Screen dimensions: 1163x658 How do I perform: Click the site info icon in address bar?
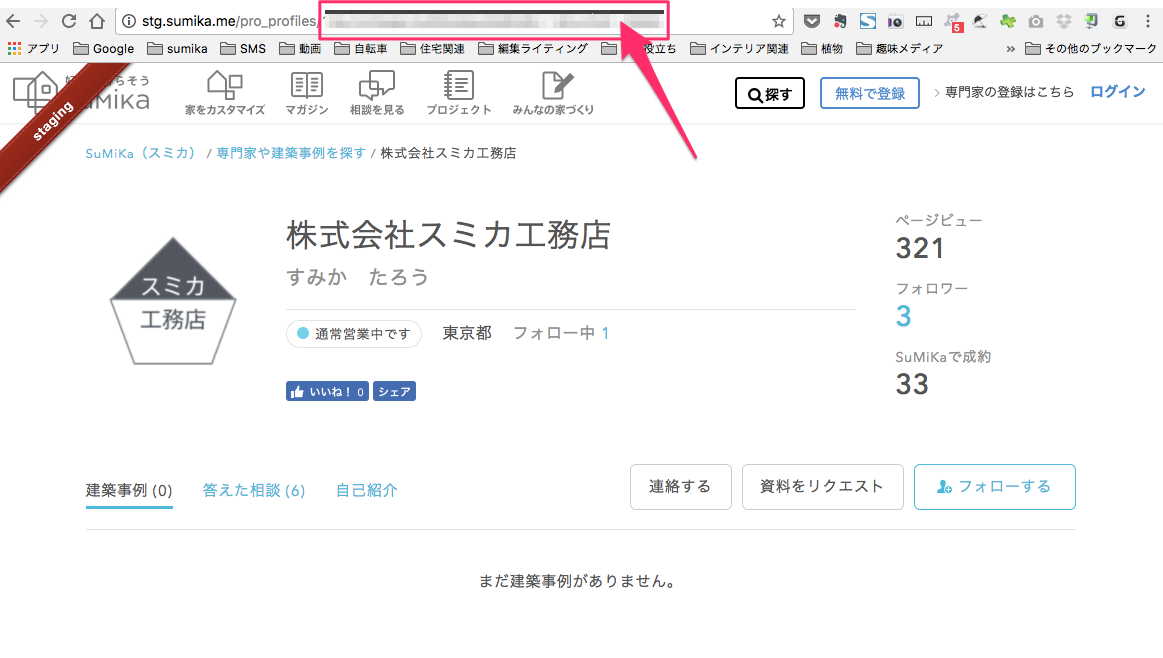129,22
